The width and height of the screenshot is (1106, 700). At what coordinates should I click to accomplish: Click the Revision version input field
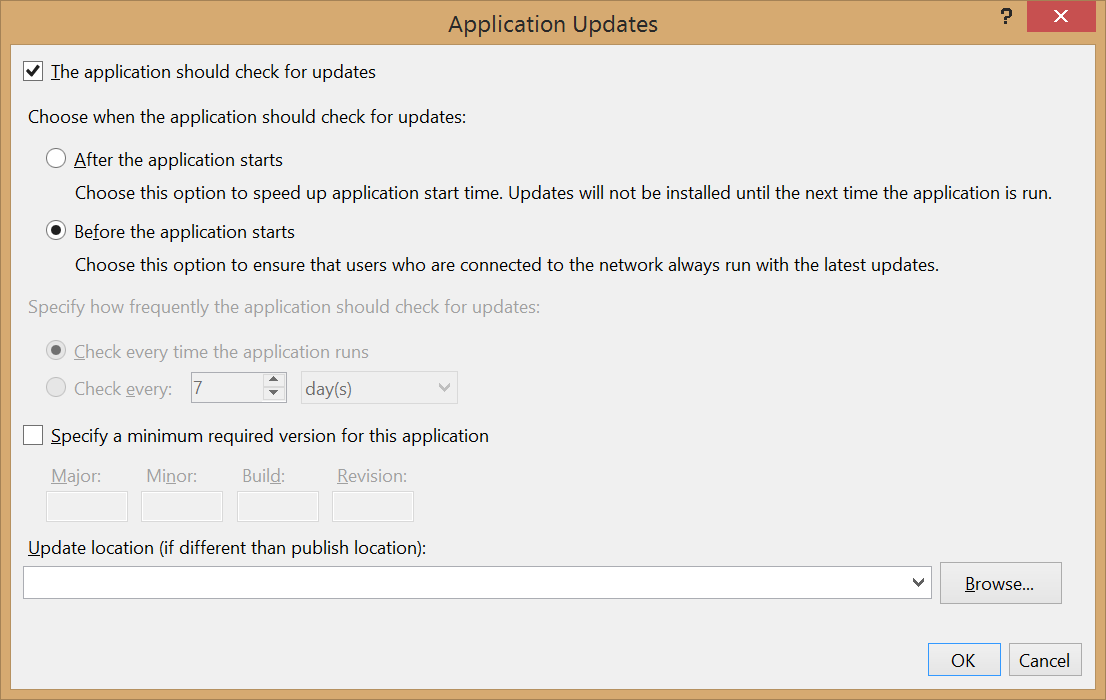pyautogui.click(x=372, y=506)
